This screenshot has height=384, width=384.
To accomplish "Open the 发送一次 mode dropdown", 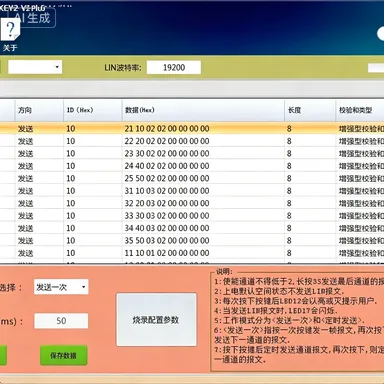I will pyautogui.click(x=61, y=287).
